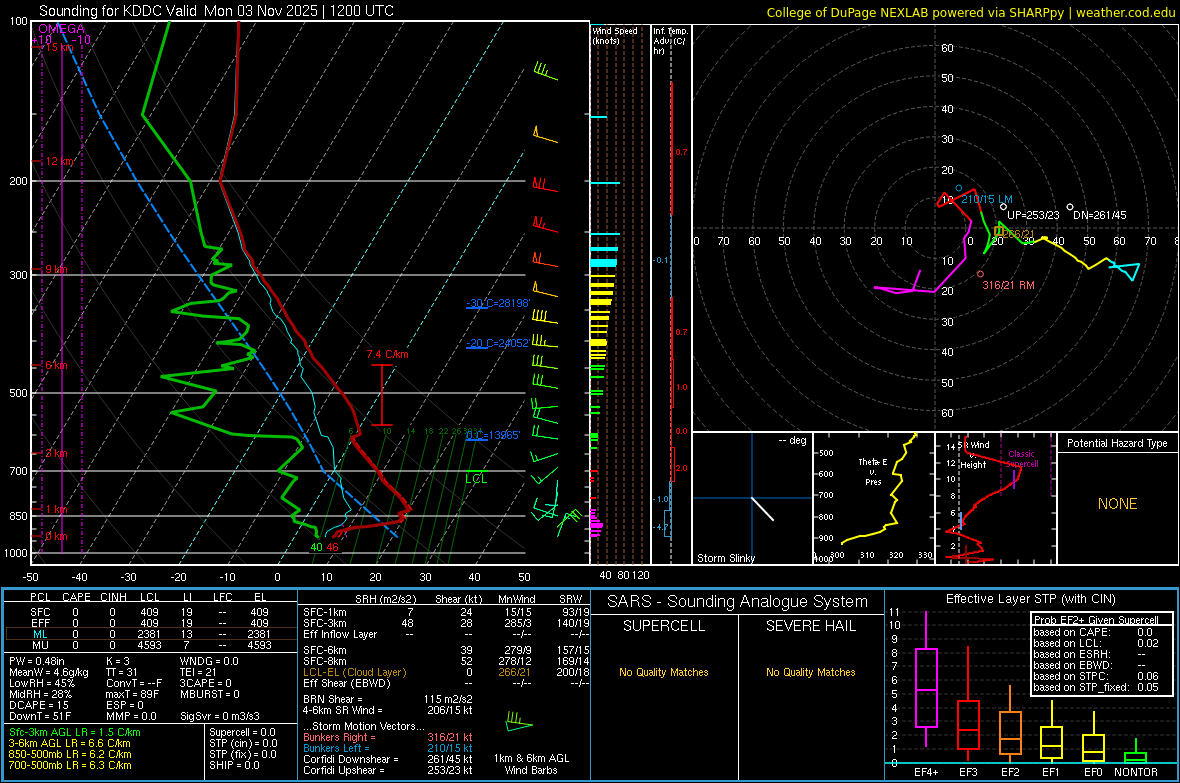Click the green LCL label on the skew-T

pyautogui.click(x=476, y=478)
